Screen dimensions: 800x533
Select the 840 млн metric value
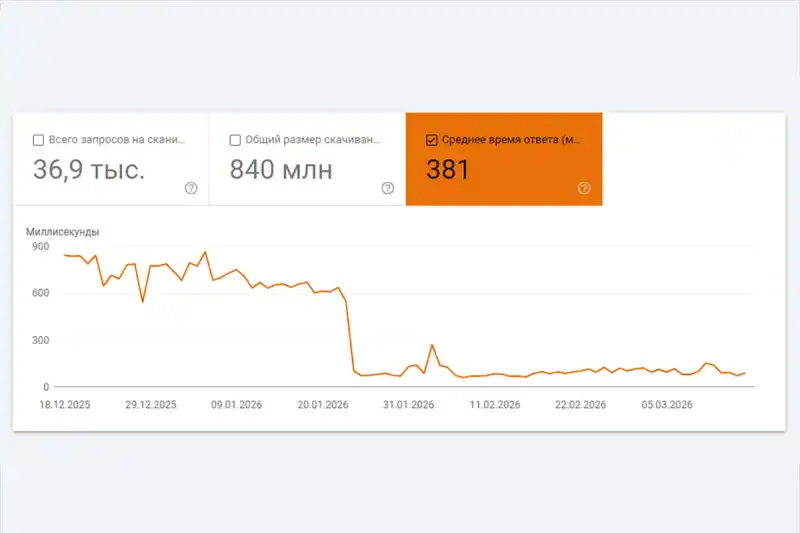pyautogui.click(x=281, y=170)
